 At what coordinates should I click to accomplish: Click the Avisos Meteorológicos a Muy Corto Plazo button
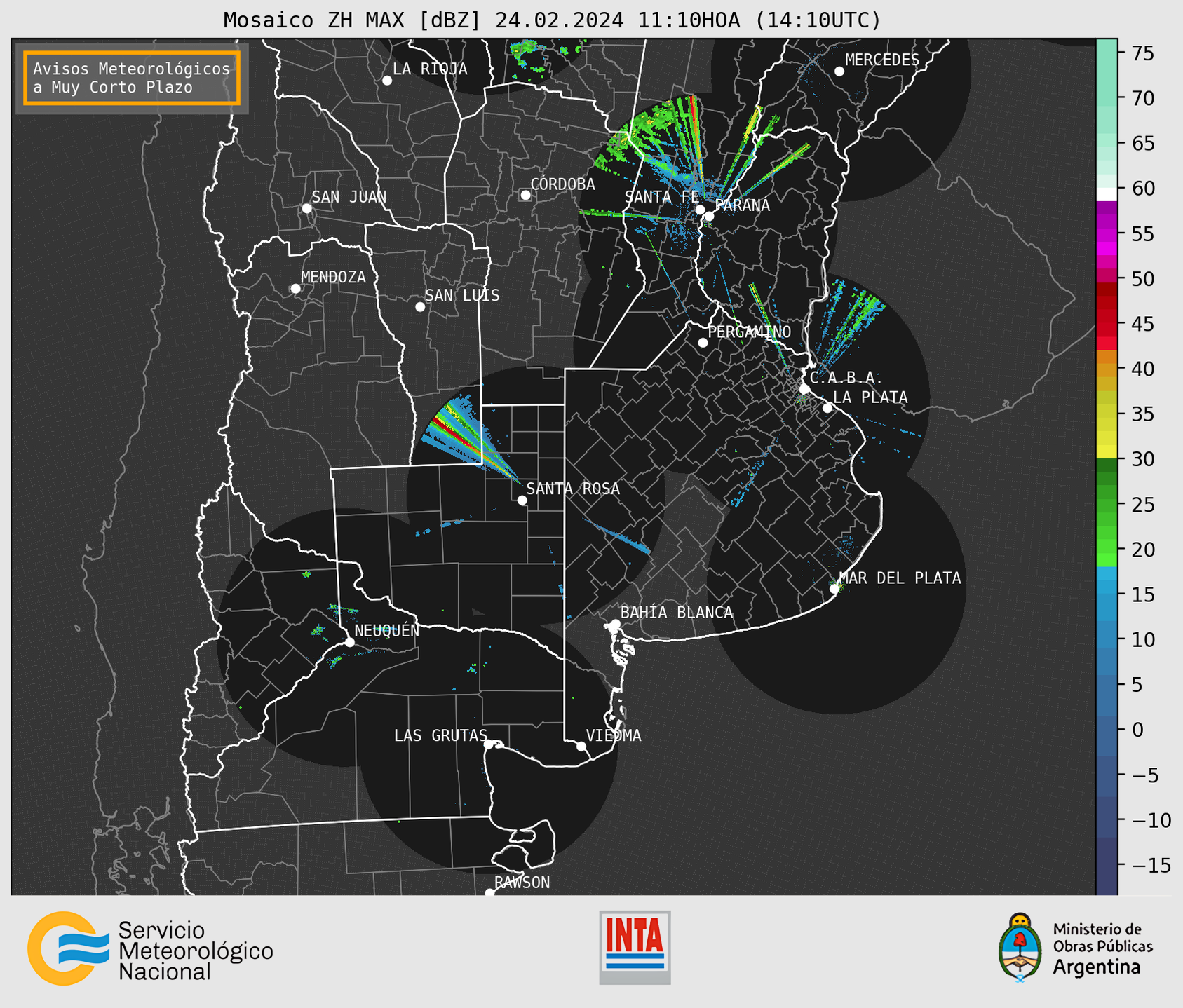point(132,78)
